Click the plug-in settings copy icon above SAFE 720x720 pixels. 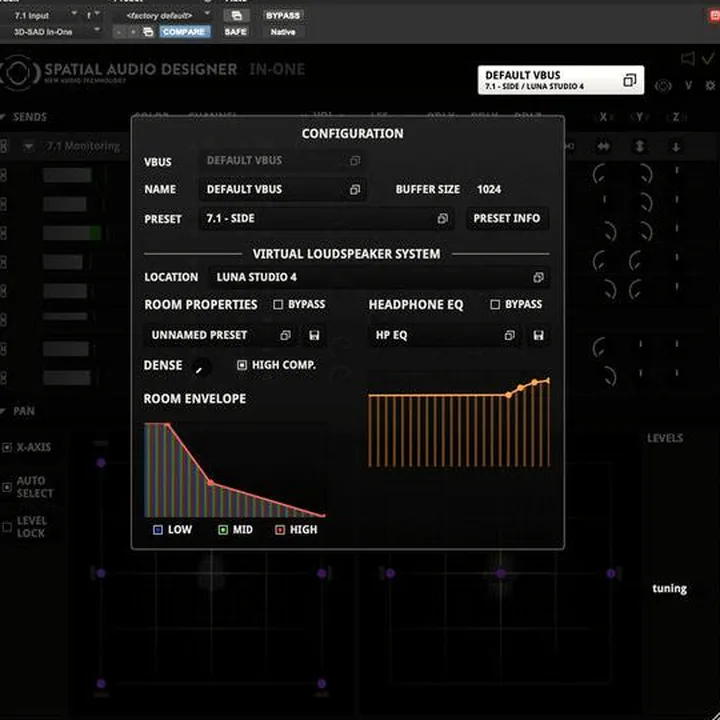point(236,16)
